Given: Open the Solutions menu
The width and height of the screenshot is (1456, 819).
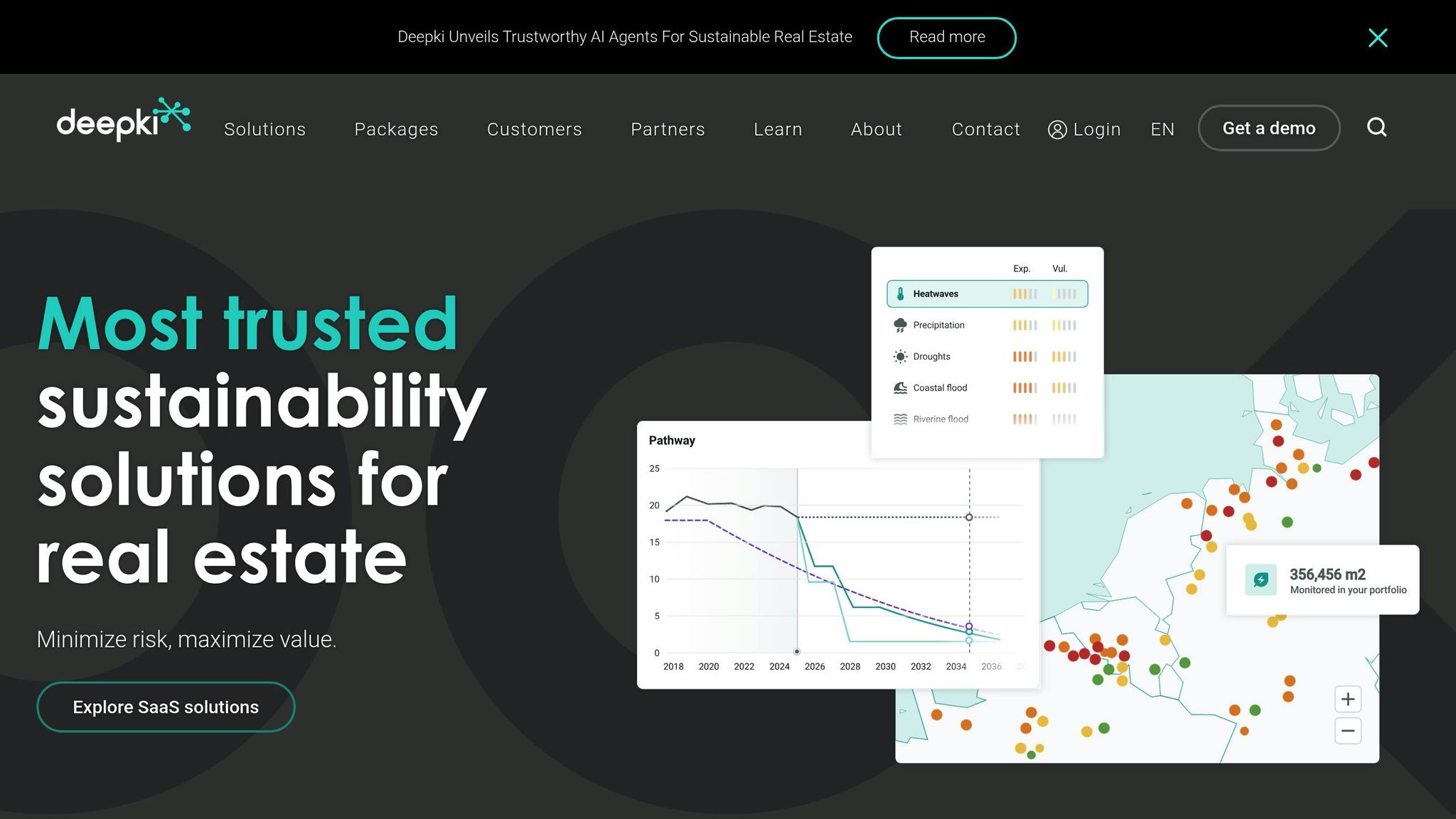Looking at the screenshot, I should pyautogui.click(x=264, y=129).
